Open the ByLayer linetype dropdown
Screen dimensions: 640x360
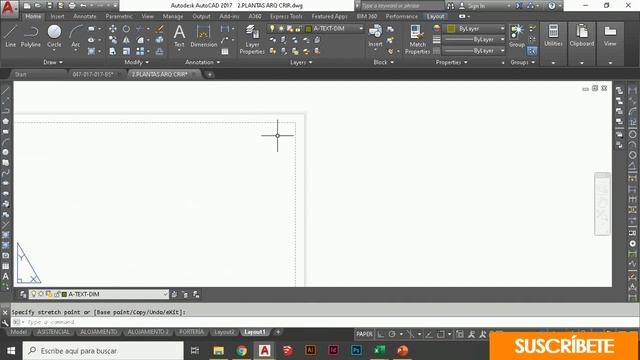click(x=474, y=51)
